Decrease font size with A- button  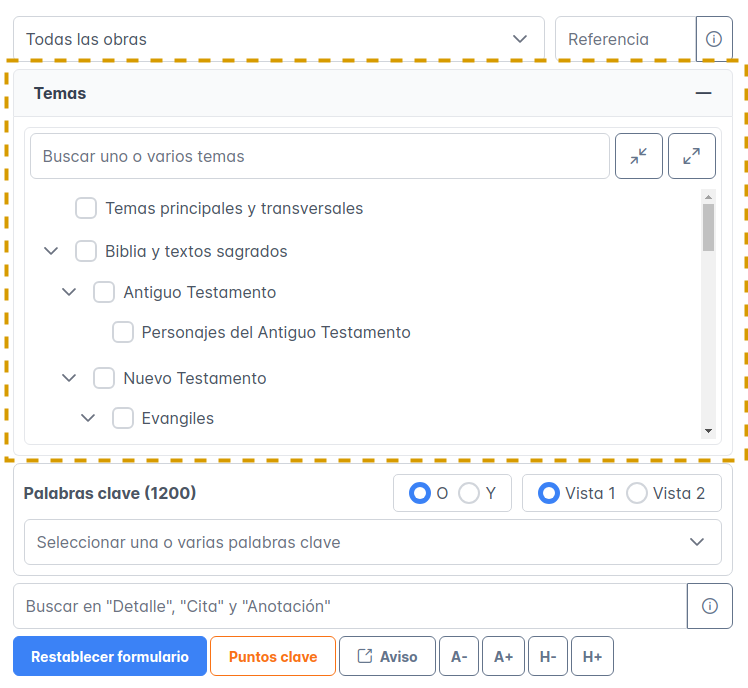click(458, 656)
